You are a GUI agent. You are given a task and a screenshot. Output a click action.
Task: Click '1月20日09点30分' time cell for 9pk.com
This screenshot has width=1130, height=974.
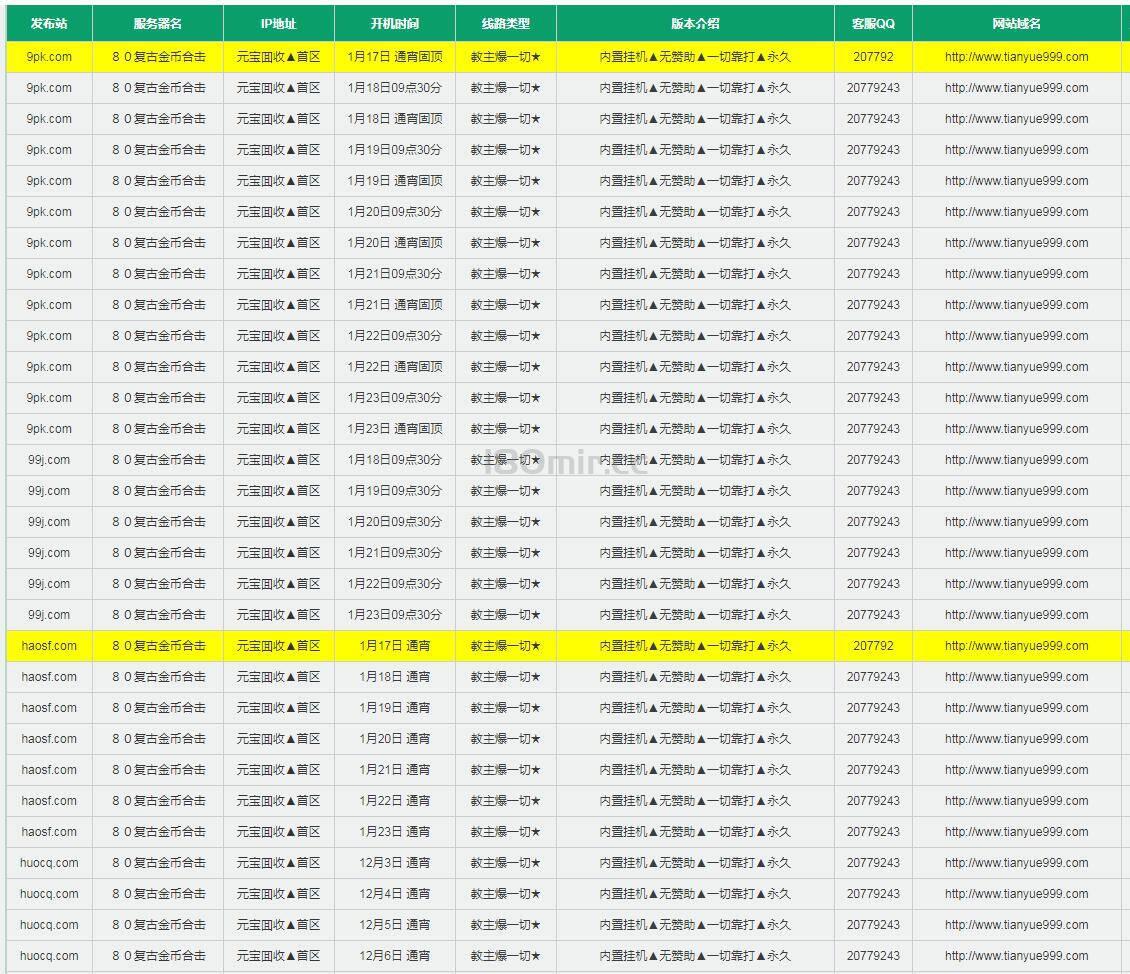395,212
